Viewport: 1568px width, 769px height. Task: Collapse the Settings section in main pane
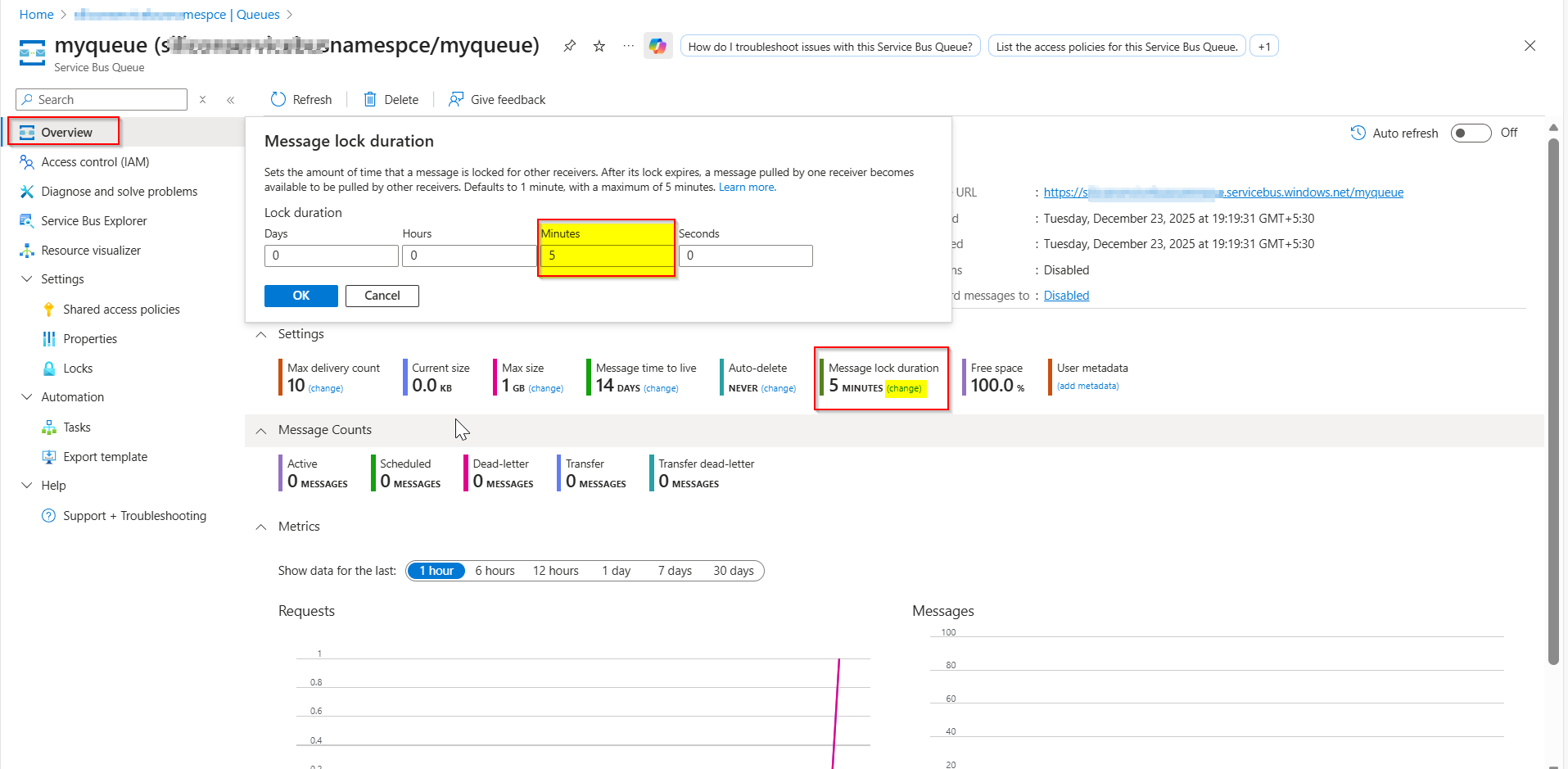click(x=261, y=334)
